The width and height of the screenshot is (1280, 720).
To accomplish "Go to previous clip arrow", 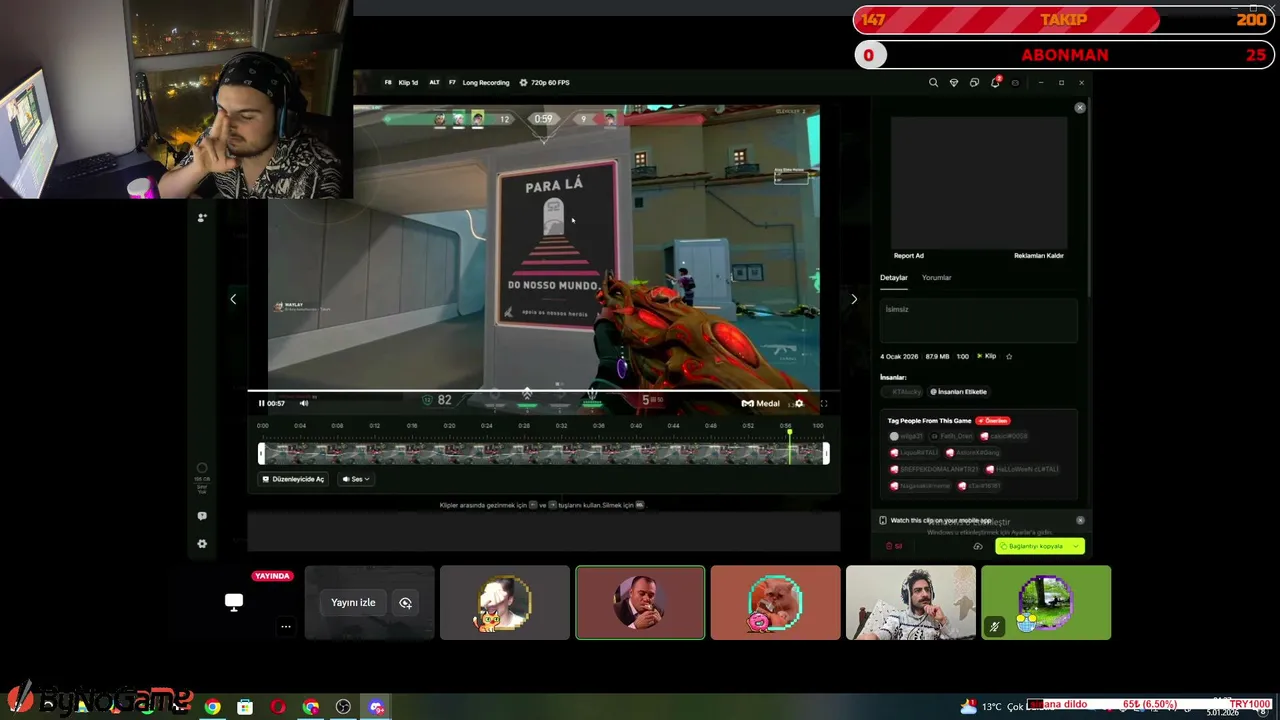I will click(x=233, y=299).
